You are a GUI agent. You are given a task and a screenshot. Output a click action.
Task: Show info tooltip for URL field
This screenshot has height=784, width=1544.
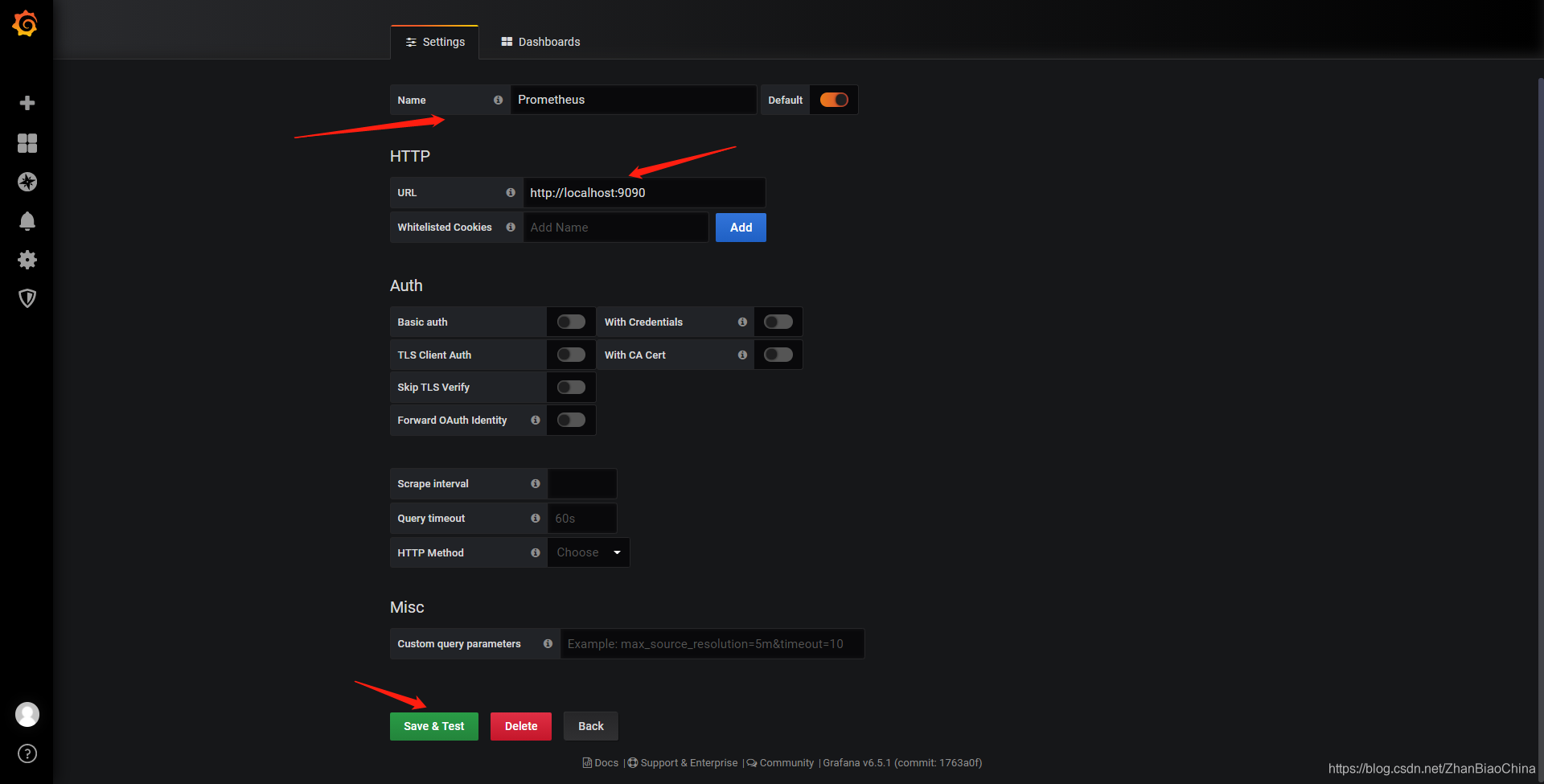511,193
